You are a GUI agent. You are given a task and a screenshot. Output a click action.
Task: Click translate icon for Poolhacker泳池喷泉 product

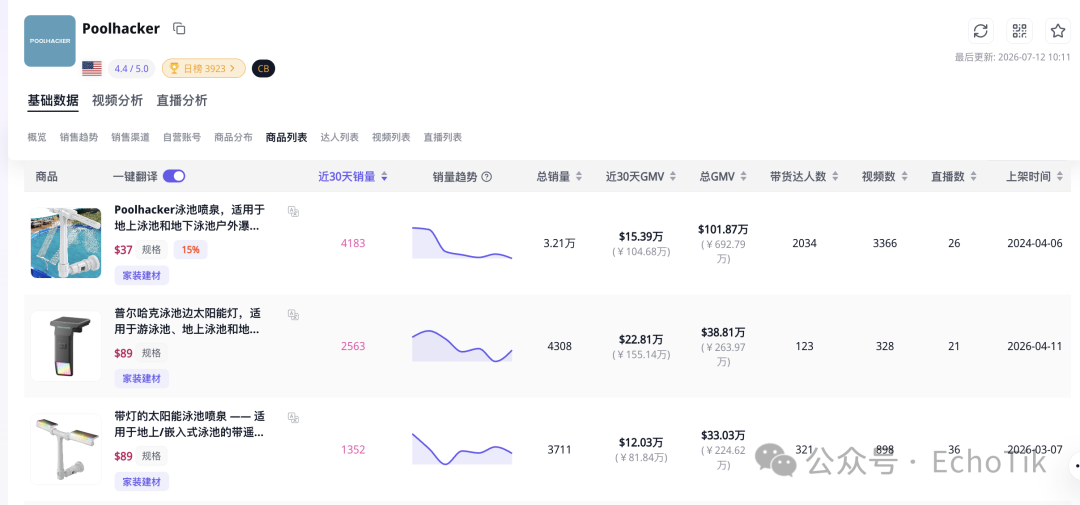(293, 212)
